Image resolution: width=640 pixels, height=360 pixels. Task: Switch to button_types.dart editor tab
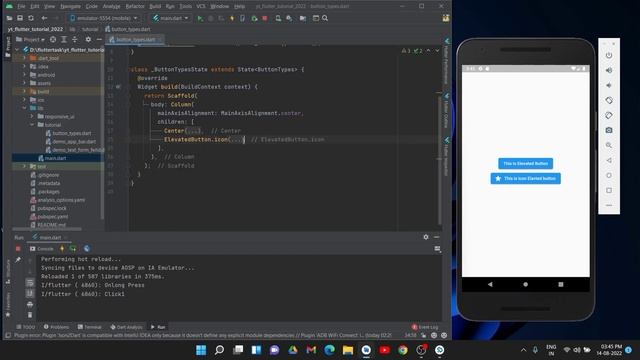(135, 40)
